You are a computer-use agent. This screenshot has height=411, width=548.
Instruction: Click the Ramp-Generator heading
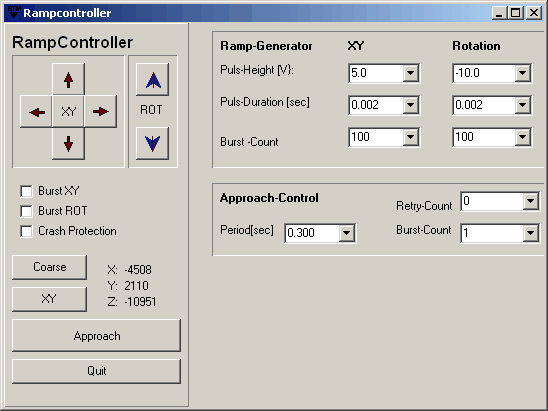(x=266, y=46)
